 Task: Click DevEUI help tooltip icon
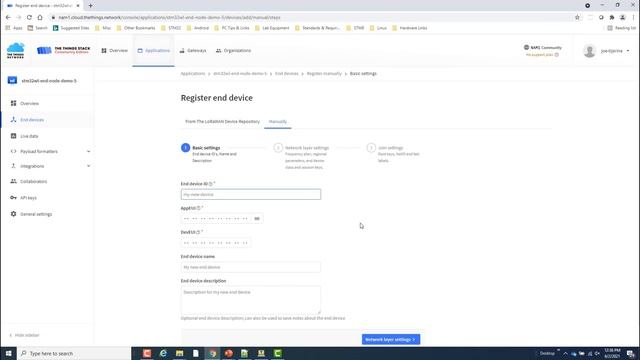click(x=198, y=232)
